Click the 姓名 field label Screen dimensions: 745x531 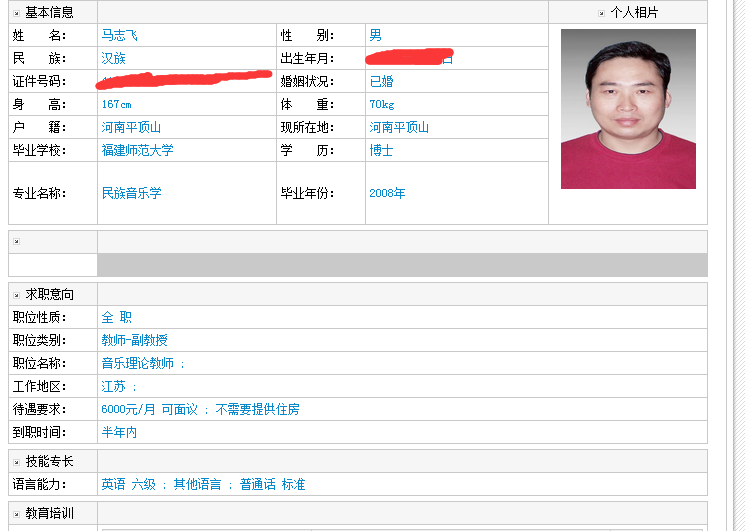(x=39, y=35)
